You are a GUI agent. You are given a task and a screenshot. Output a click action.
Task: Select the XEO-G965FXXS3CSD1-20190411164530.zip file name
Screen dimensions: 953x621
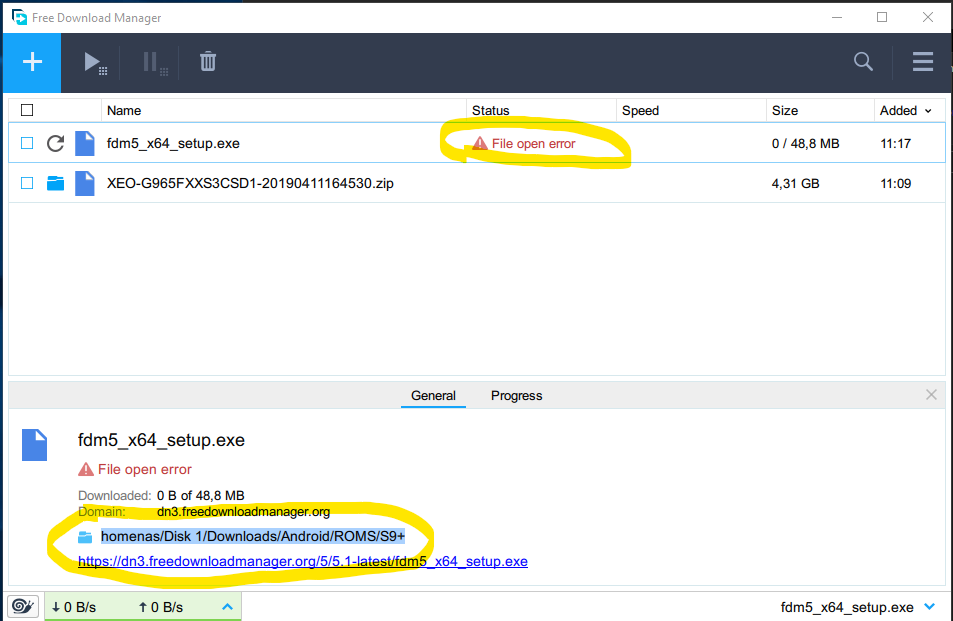pyautogui.click(x=250, y=183)
